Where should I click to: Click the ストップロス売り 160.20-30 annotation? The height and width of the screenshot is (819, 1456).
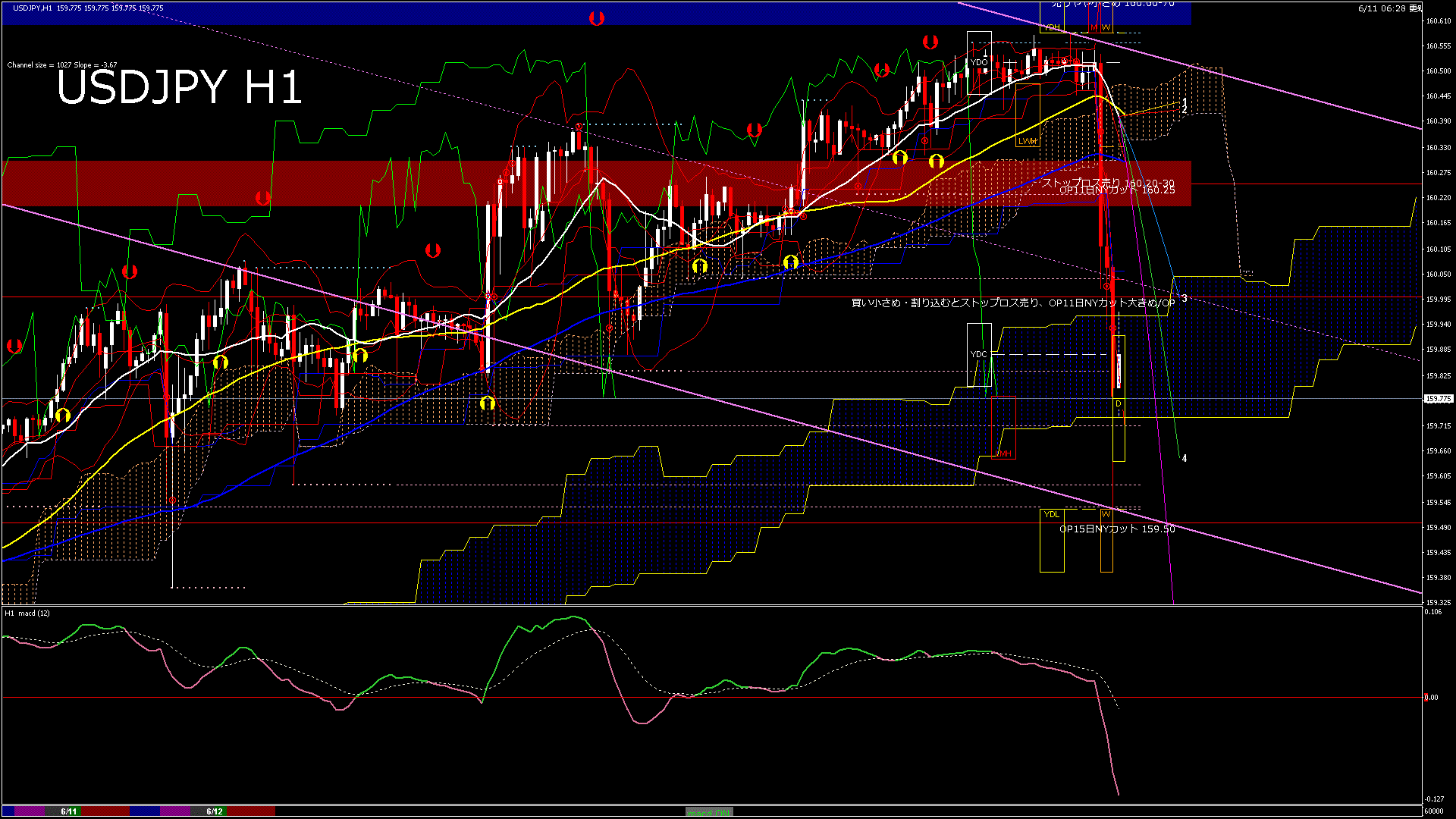pos(1108,183)
